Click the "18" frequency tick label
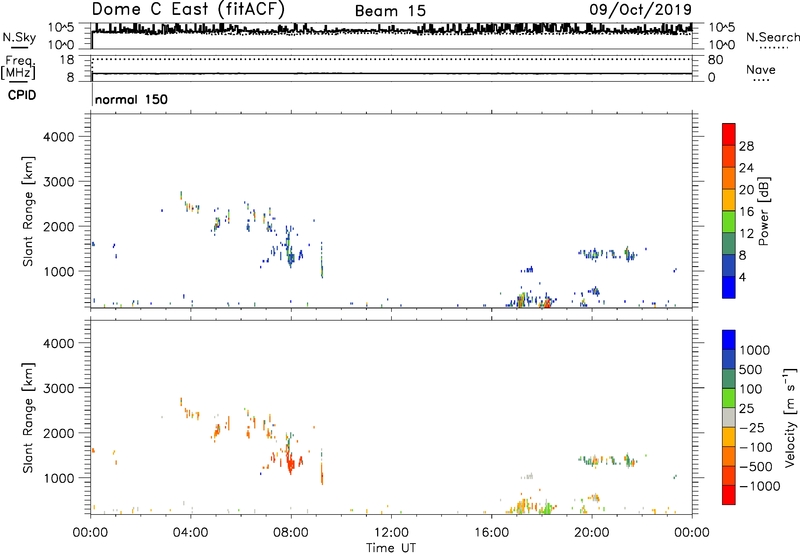 click(66, 60)
